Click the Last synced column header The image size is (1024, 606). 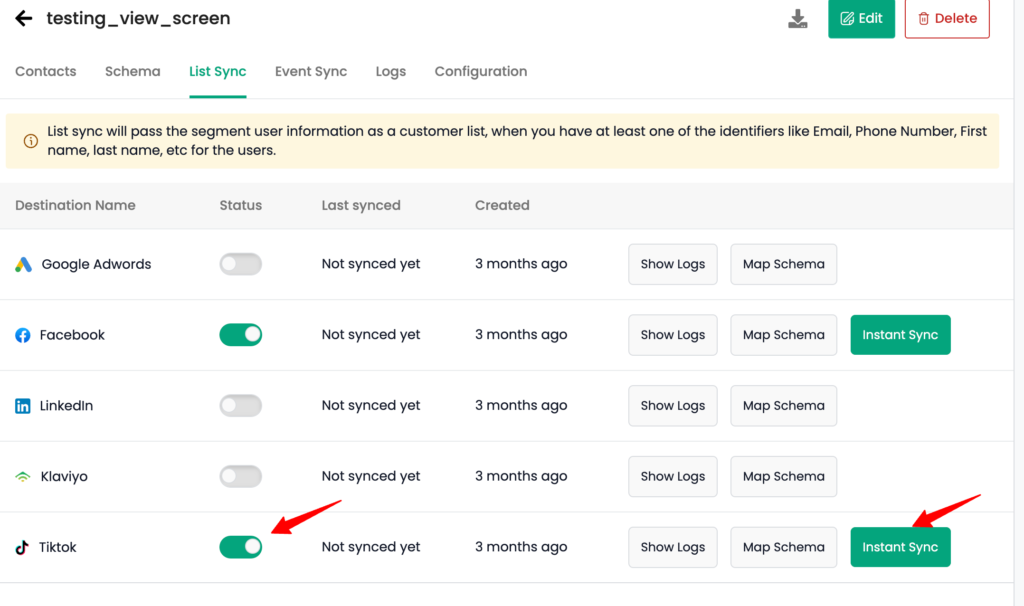click(x=361, y=205)
